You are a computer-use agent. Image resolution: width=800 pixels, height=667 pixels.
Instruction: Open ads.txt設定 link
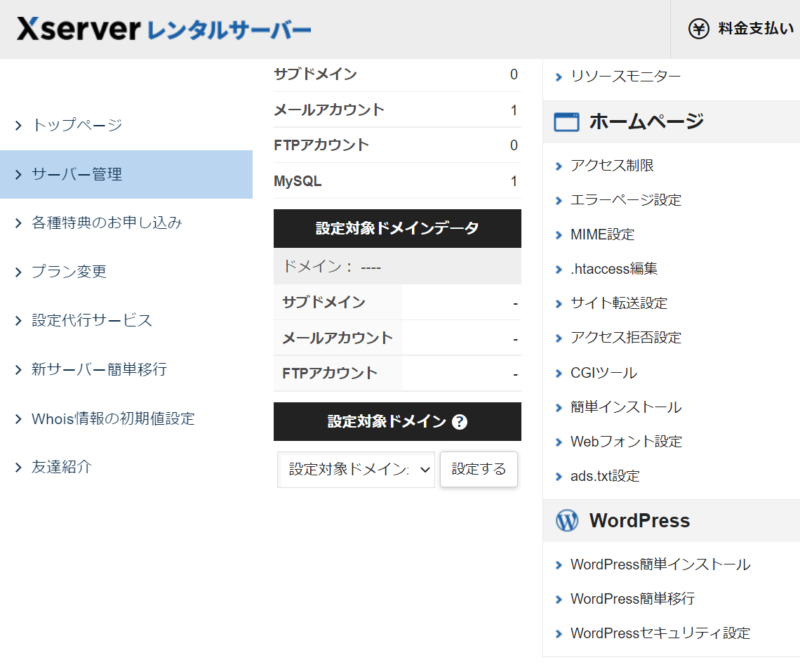[x=605, y=476]
